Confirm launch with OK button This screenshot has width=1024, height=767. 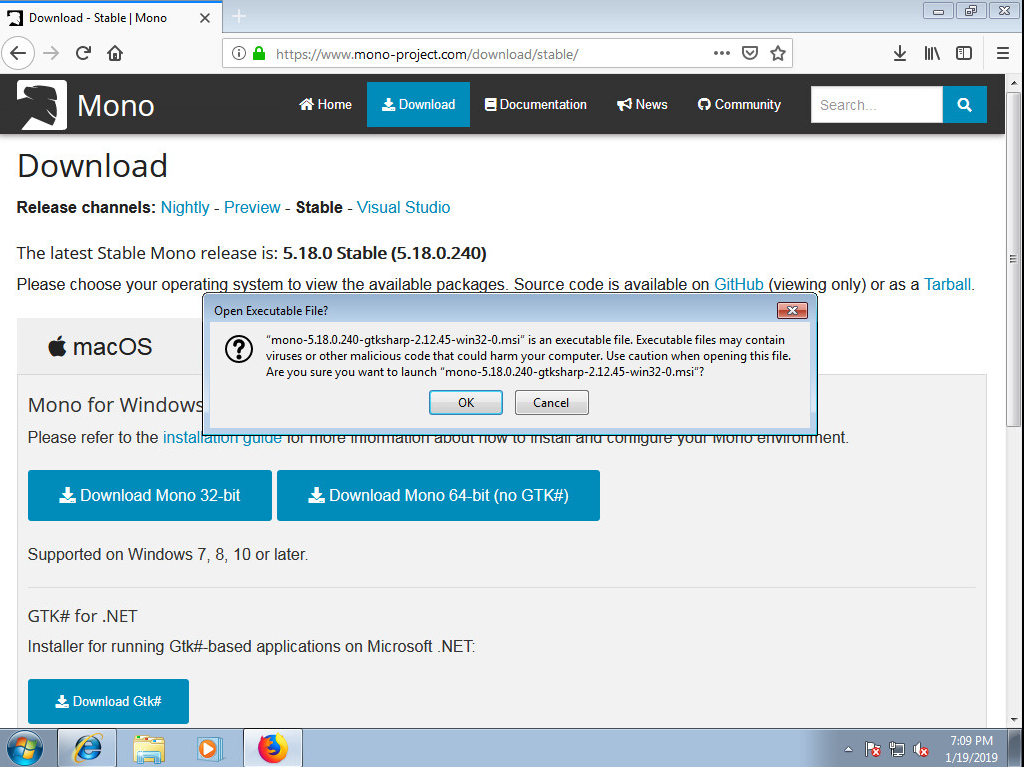(466, 402)
